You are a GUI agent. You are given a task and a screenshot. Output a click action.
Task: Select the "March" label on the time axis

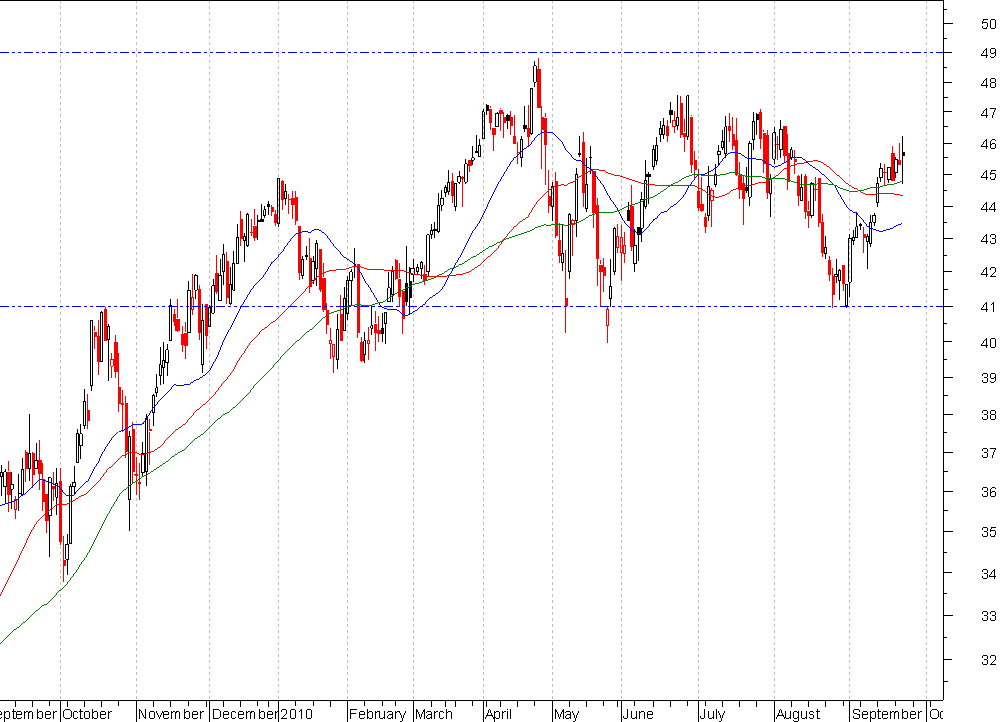tap(434, 714)
